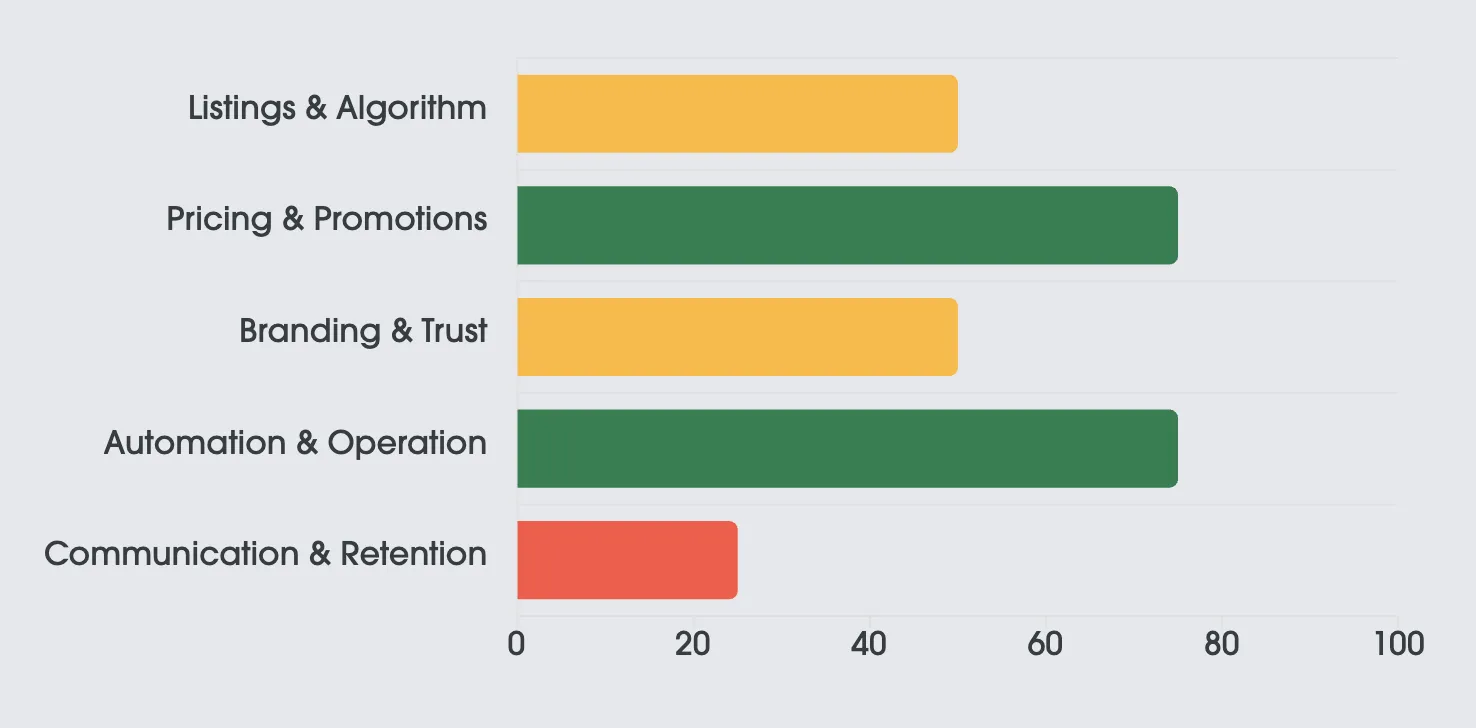The image size is (1476, 728).
Task: Click the word "Operation" in the axis label
Action: [407, 442]
